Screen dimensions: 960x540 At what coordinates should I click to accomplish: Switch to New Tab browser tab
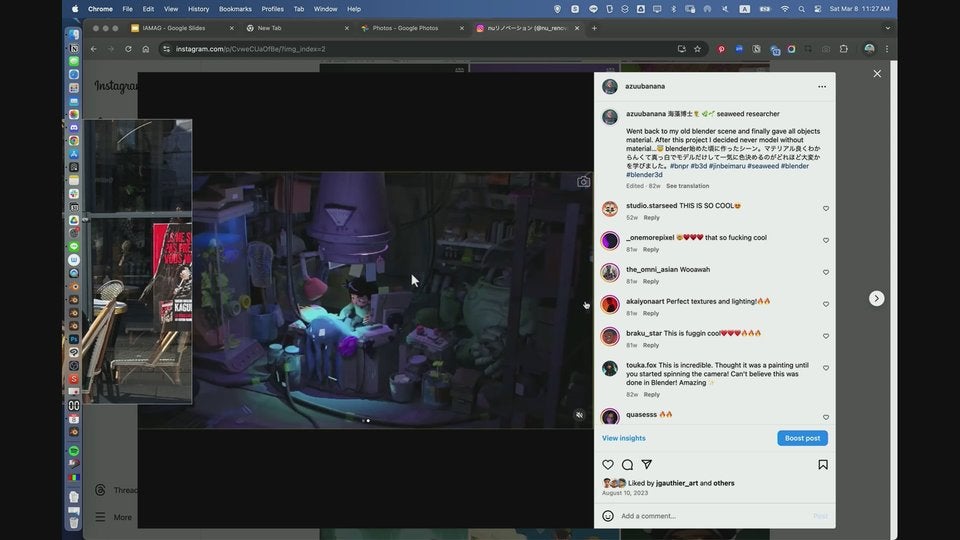click(x=269, y=28)
